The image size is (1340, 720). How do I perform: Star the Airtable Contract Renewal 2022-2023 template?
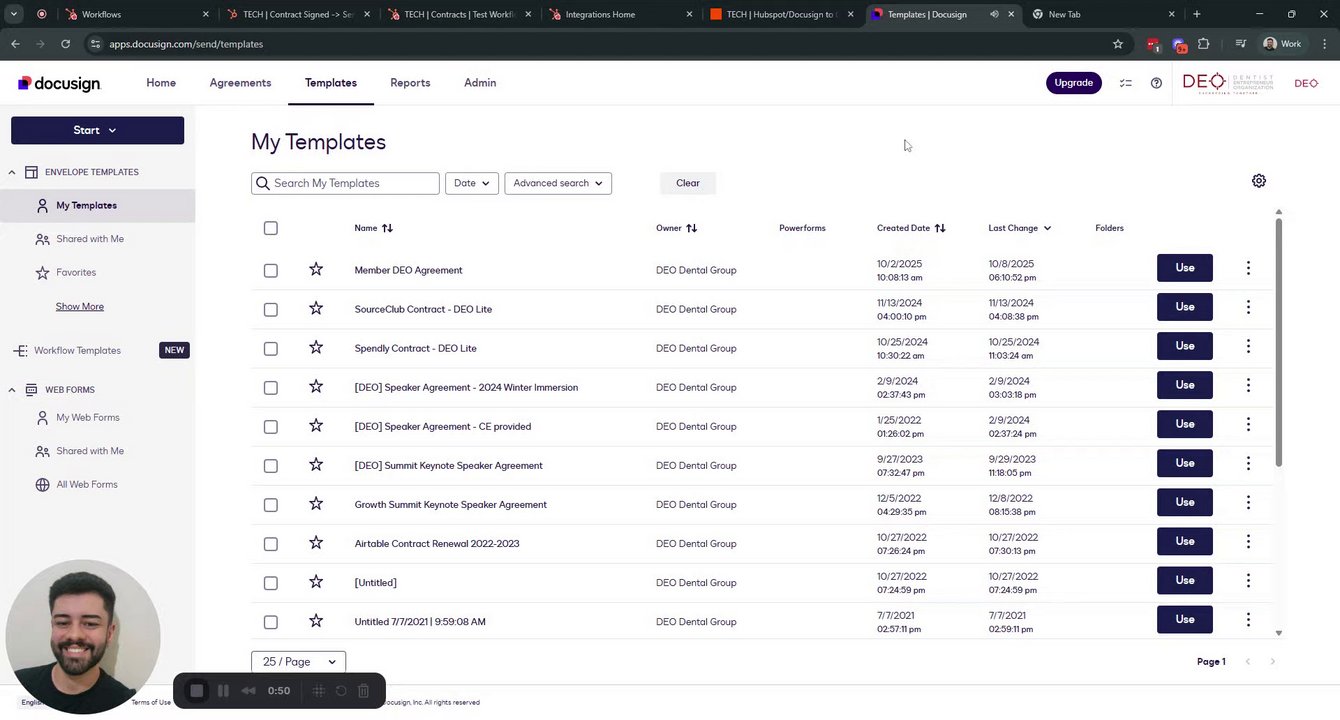(316, 542)
